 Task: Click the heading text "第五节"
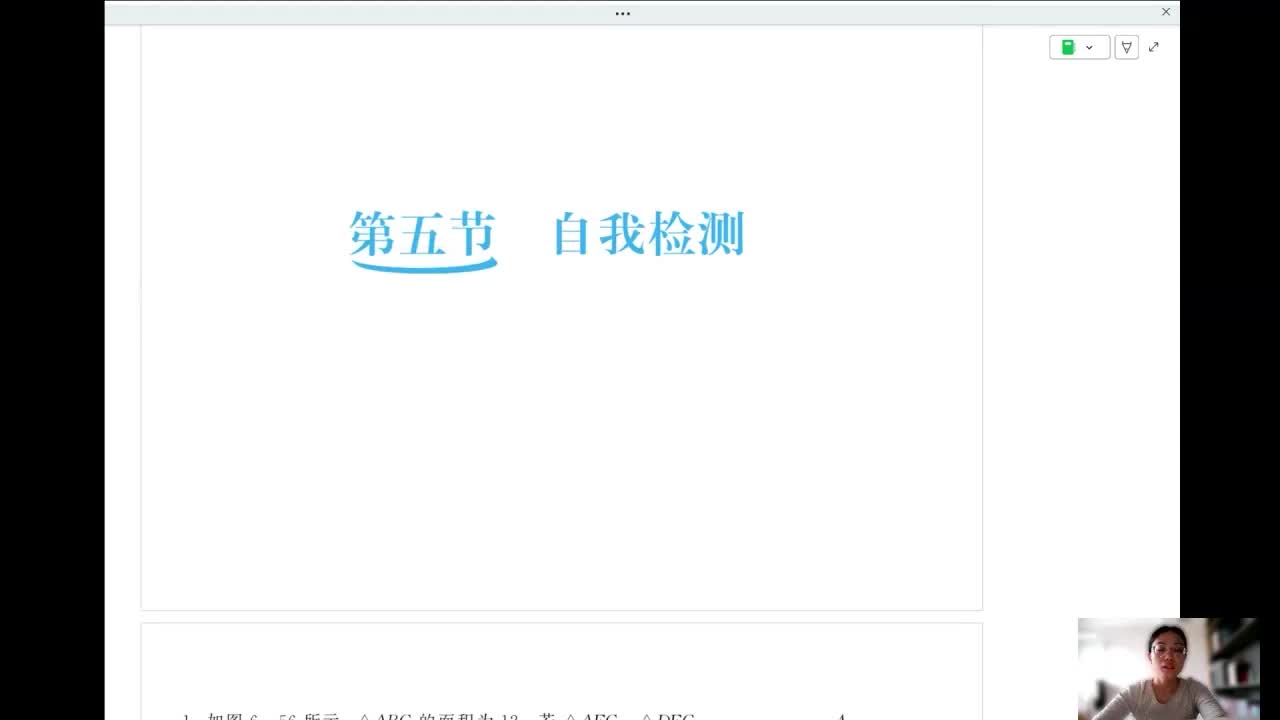[423, 236]
